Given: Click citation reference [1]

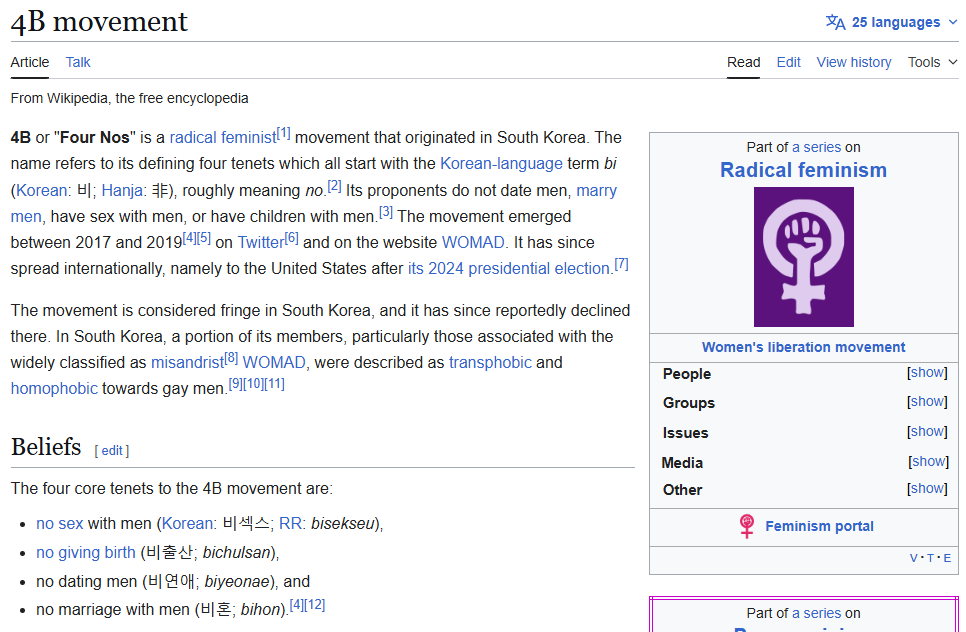Looking at the screenshot, I should [283, 133].
